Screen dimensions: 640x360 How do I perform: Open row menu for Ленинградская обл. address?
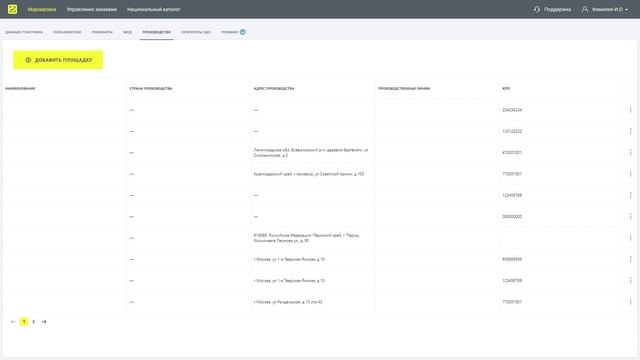coord(630,152)
